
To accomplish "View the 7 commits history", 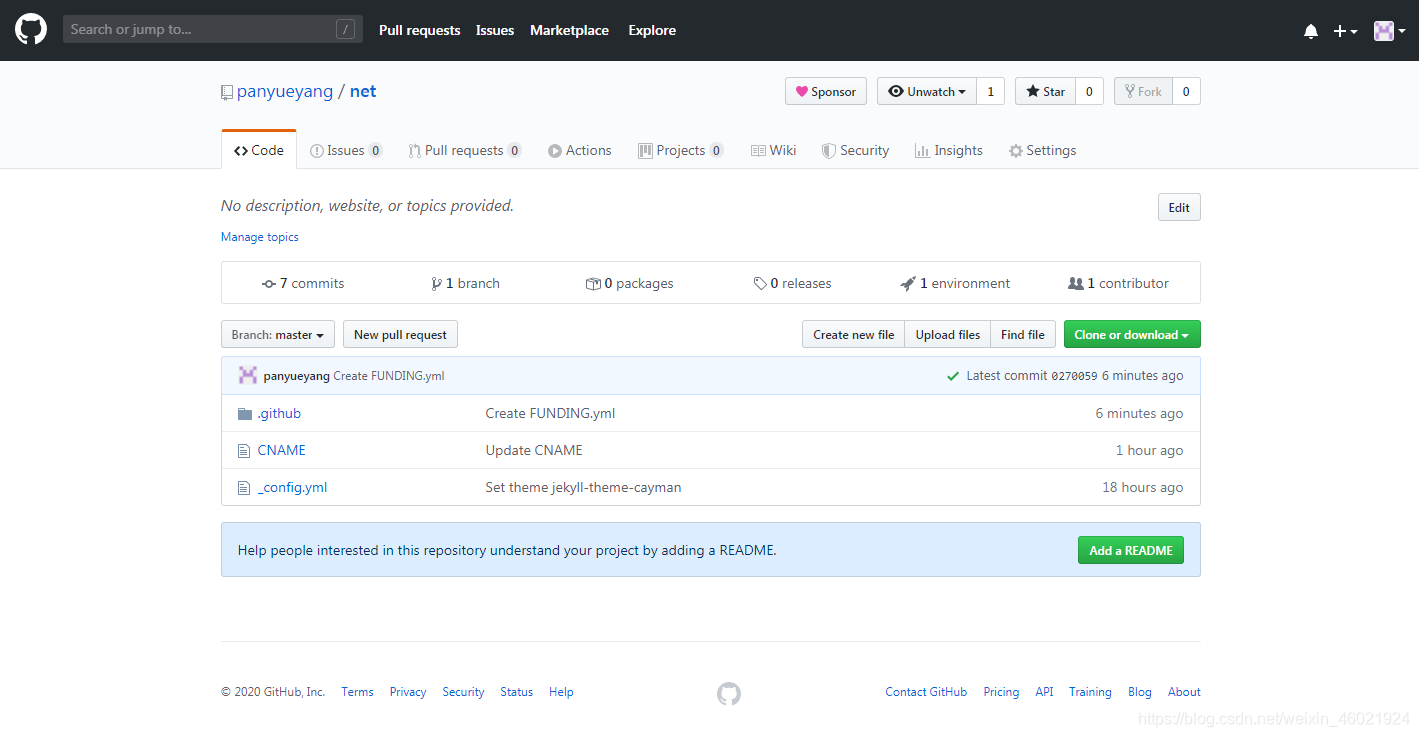I will 303,283.
